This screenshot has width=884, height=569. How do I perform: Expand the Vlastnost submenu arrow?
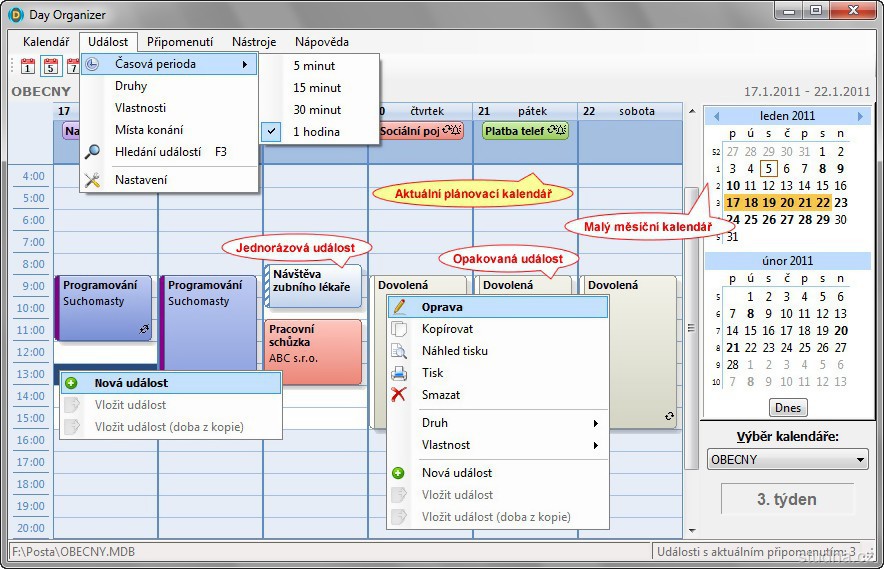coord(596,445)
